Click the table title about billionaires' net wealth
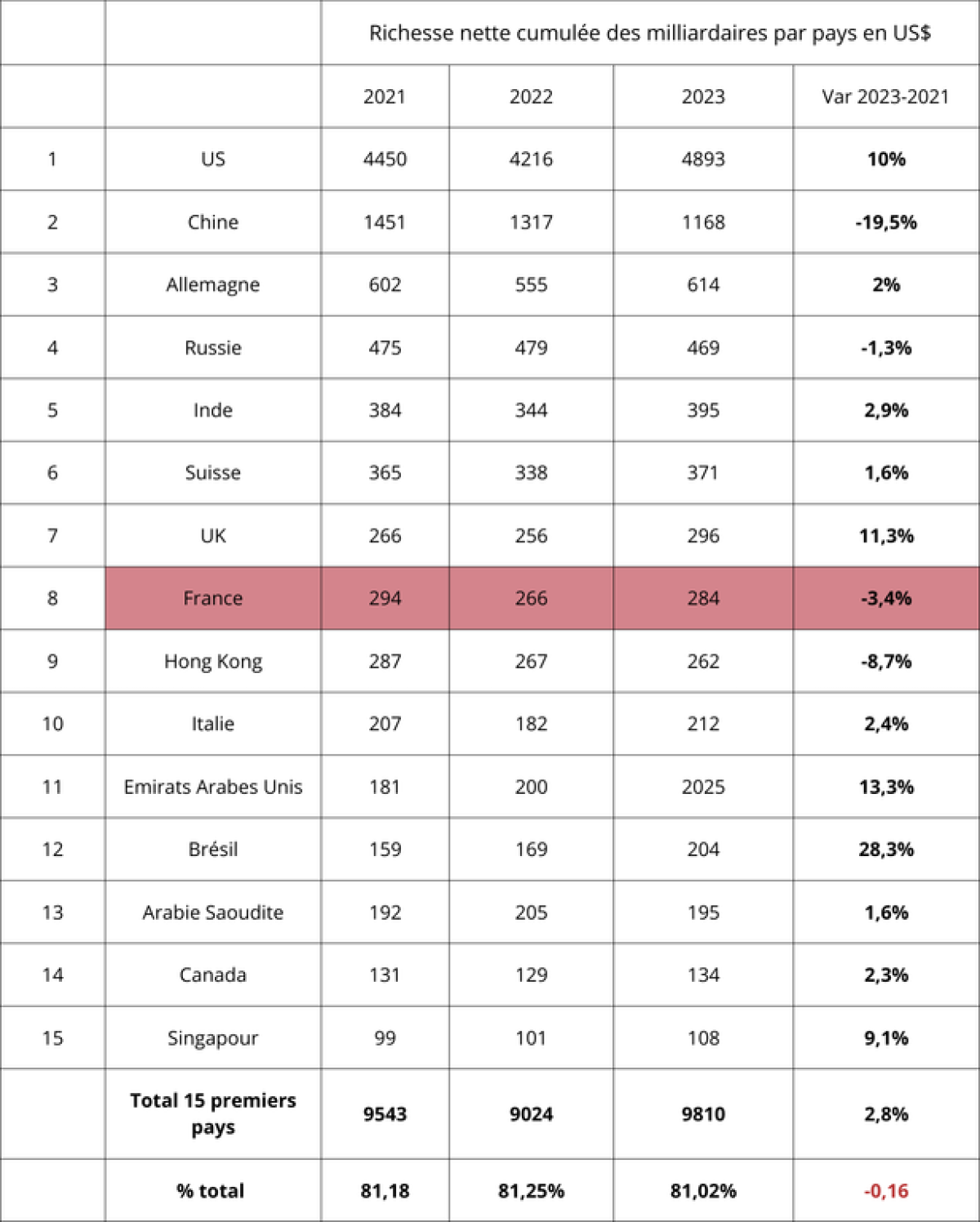This screenshot has width=980, height=1222. tap(649, 33)
